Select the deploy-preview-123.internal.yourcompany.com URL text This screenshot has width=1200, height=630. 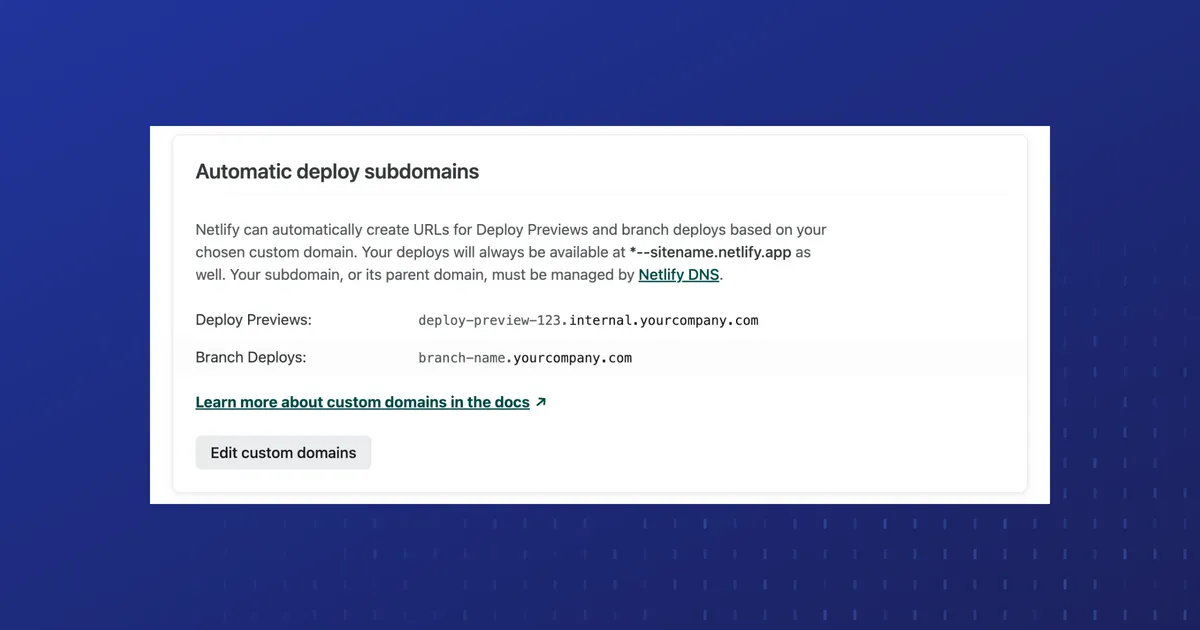pyautogui.click(x=588, y=320)
